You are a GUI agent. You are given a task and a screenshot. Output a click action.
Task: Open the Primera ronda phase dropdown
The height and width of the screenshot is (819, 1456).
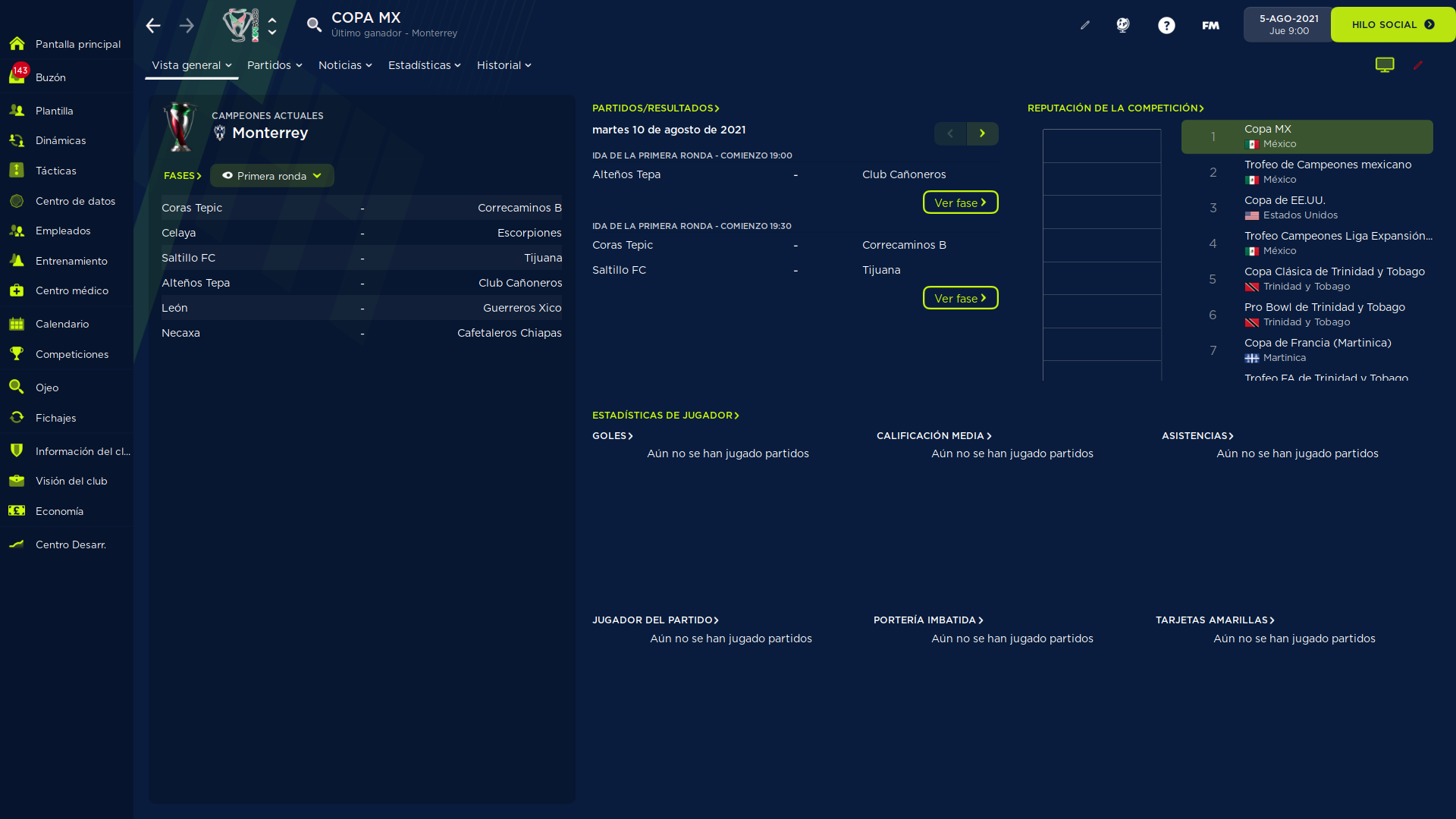click(272, 176)
